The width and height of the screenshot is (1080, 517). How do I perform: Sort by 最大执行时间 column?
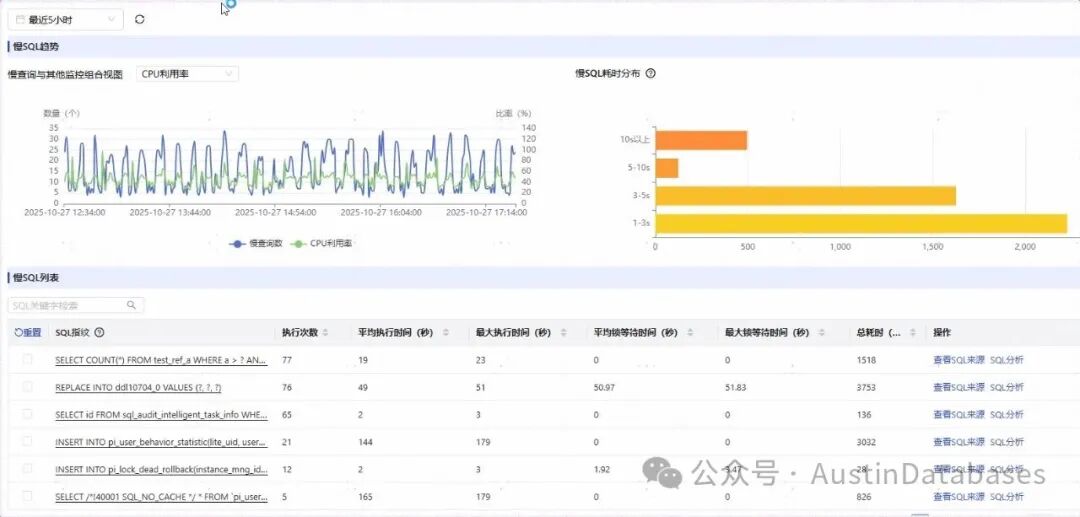563,333
